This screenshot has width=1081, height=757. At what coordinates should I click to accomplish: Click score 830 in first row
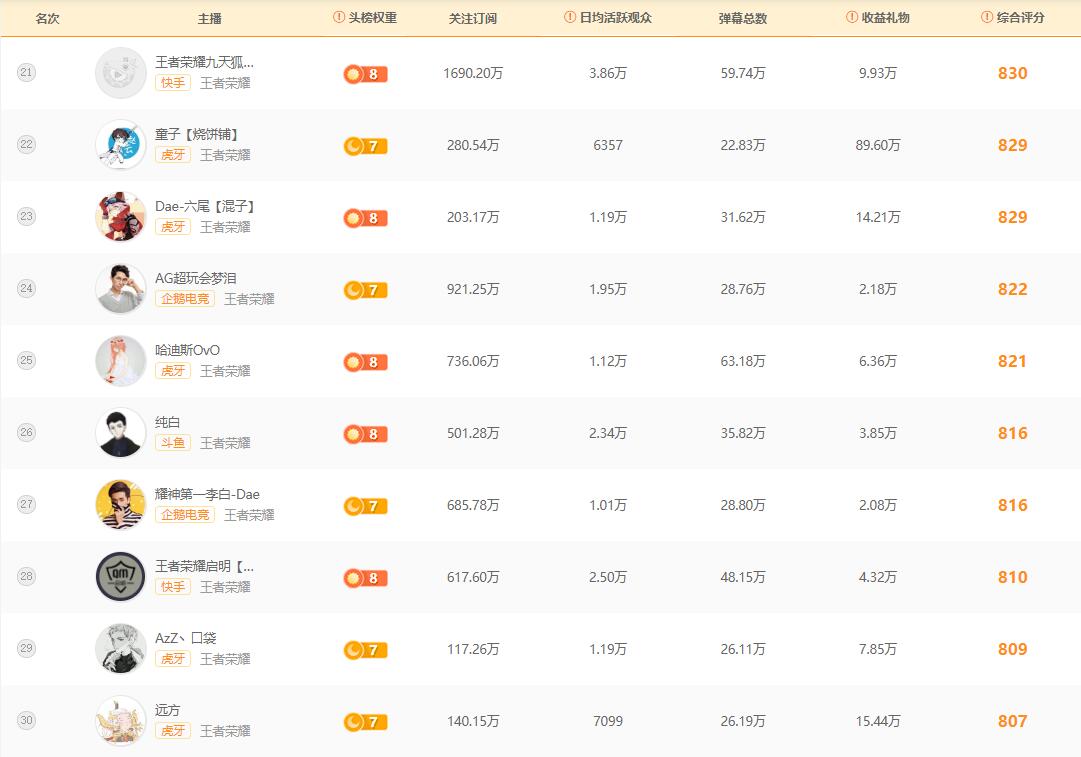(x=1012, y=73)
